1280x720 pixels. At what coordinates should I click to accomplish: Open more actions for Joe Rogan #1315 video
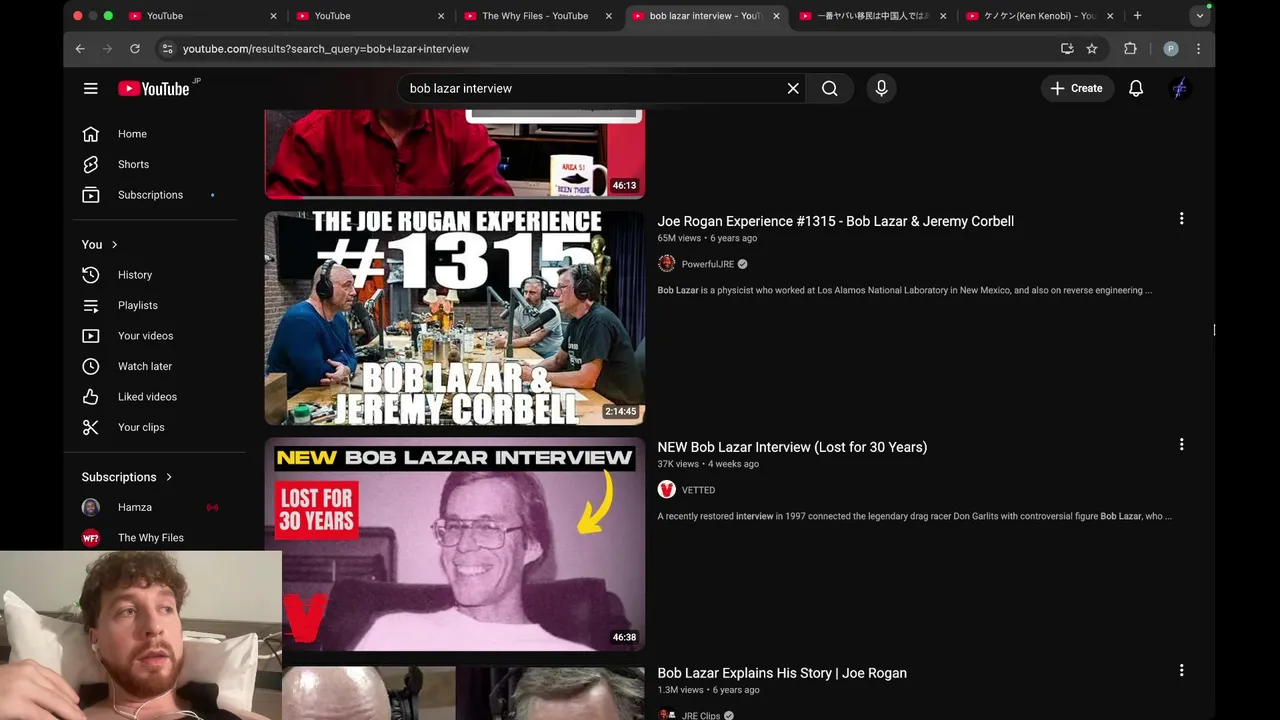[1181, 219]
